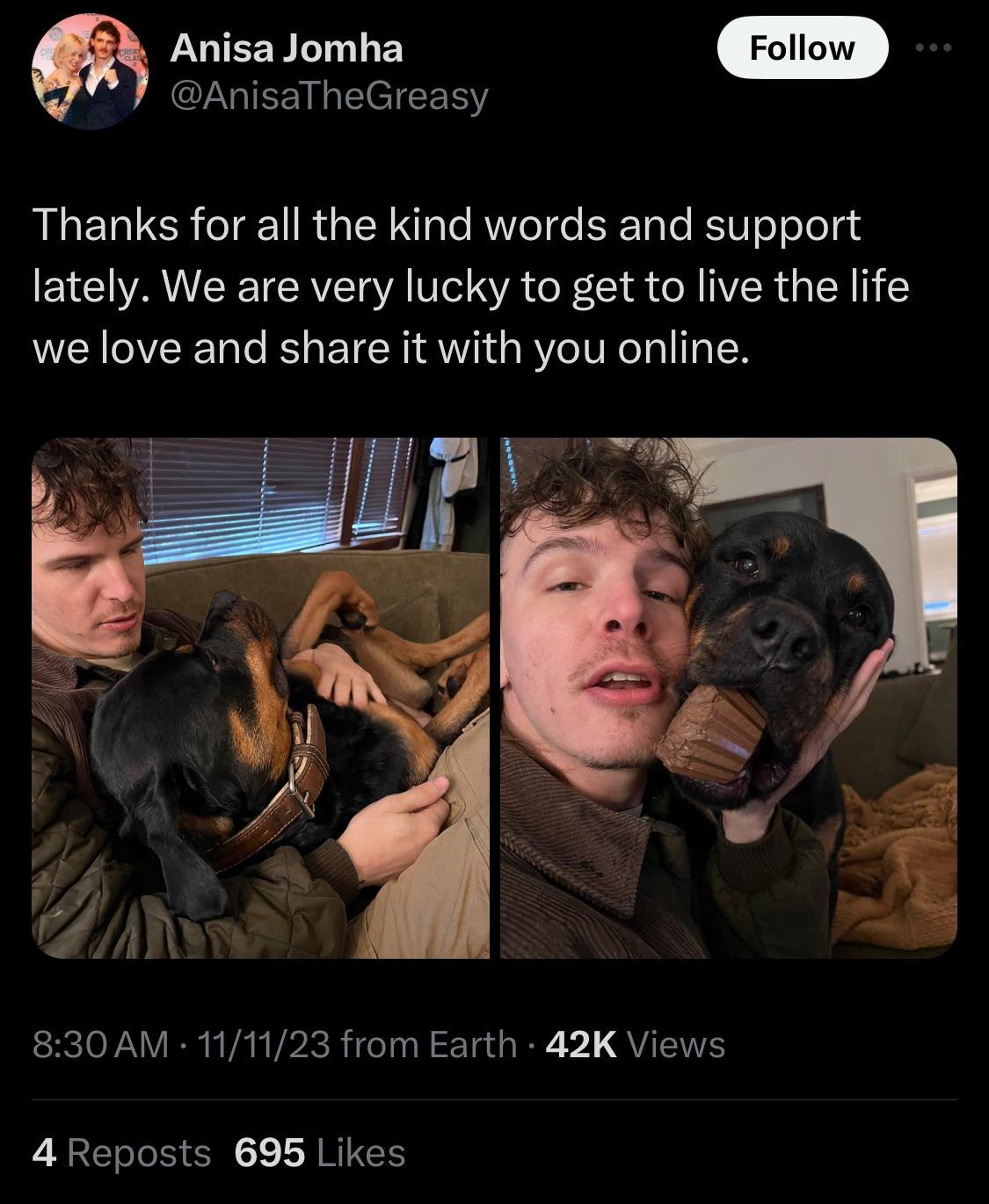Click the "from Earth" location label
This screenshot has width=989, height=1204.
[429, 1044]
